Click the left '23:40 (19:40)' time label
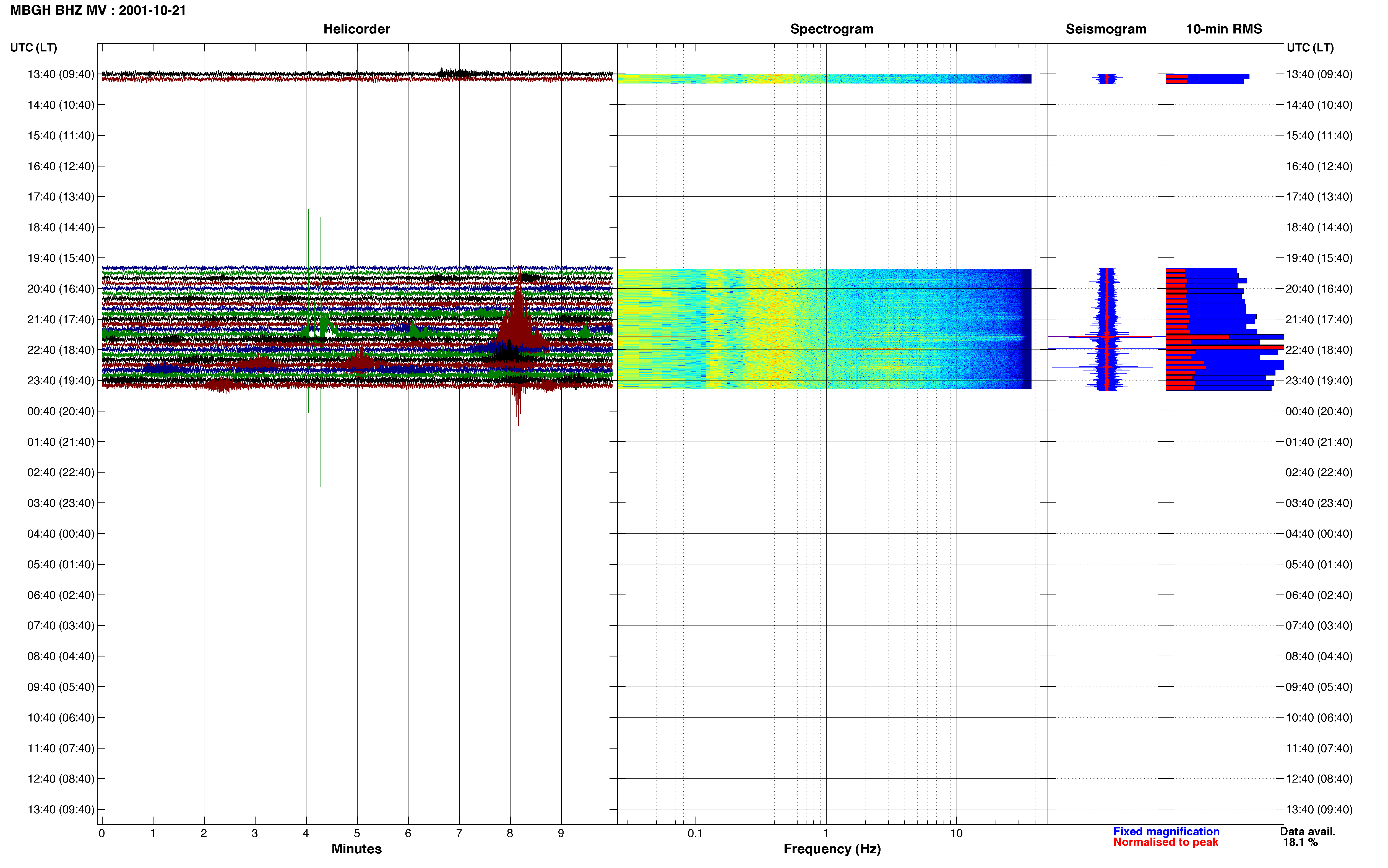This screenshot has height=868, width=1388. (61, 380)
